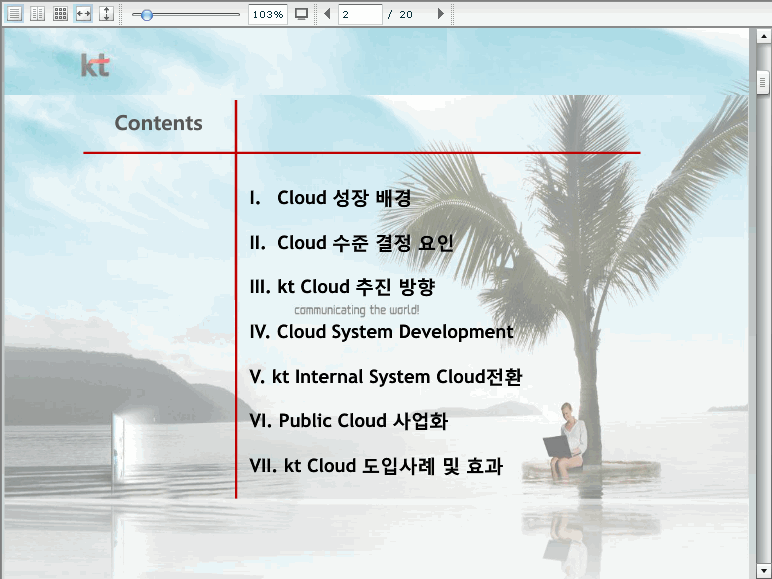Click 'V. kt Internal System Cloud전환' item
772x579 pixels.
[386, 377]
